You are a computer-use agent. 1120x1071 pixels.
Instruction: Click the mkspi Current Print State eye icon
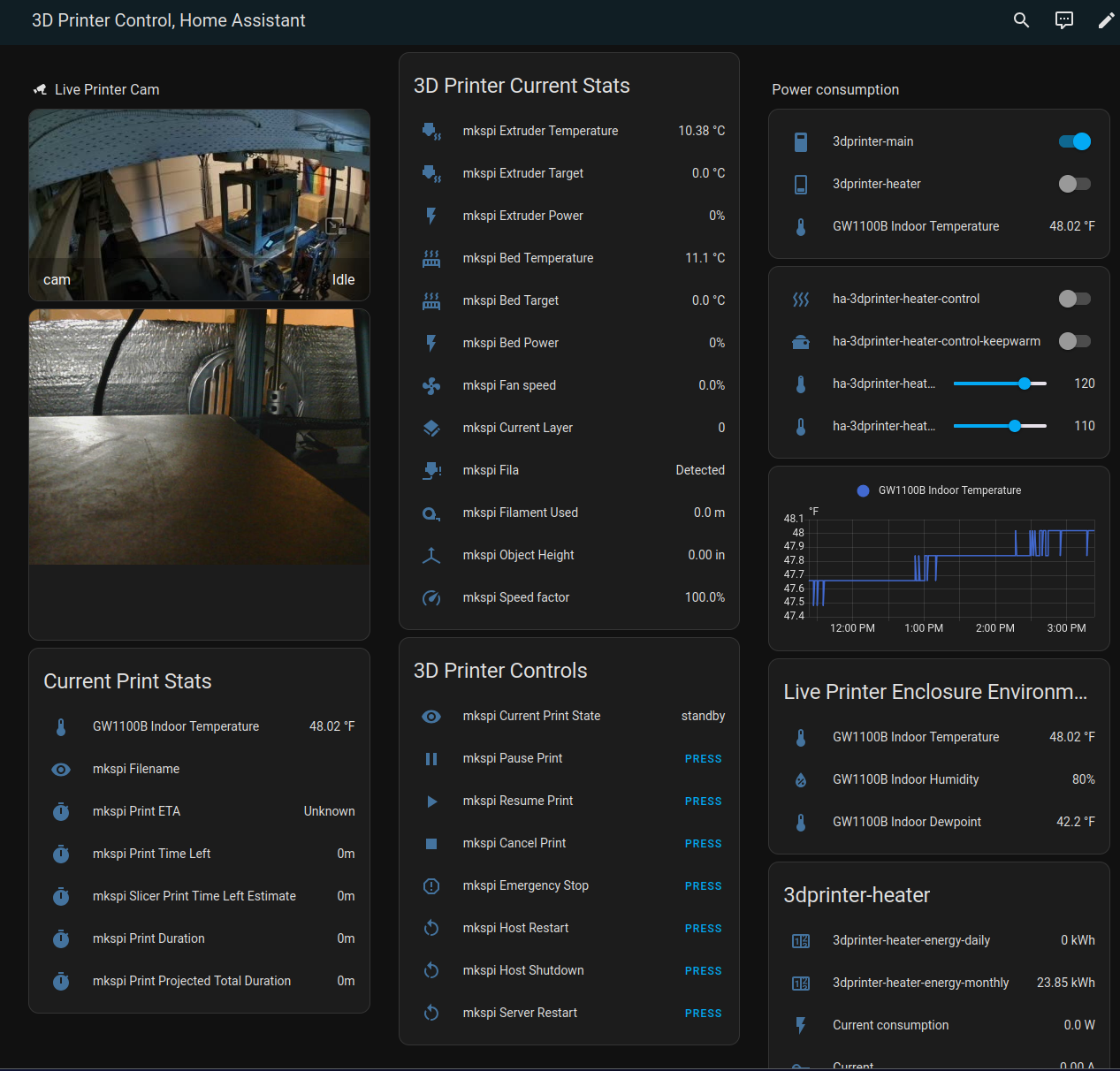click(x=431, y=716)
